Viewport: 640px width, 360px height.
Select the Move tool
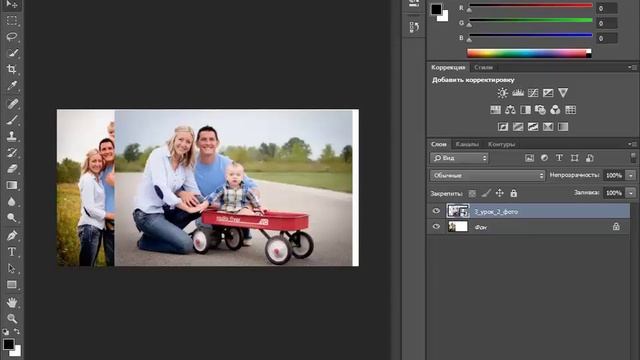tap(12, 4)
